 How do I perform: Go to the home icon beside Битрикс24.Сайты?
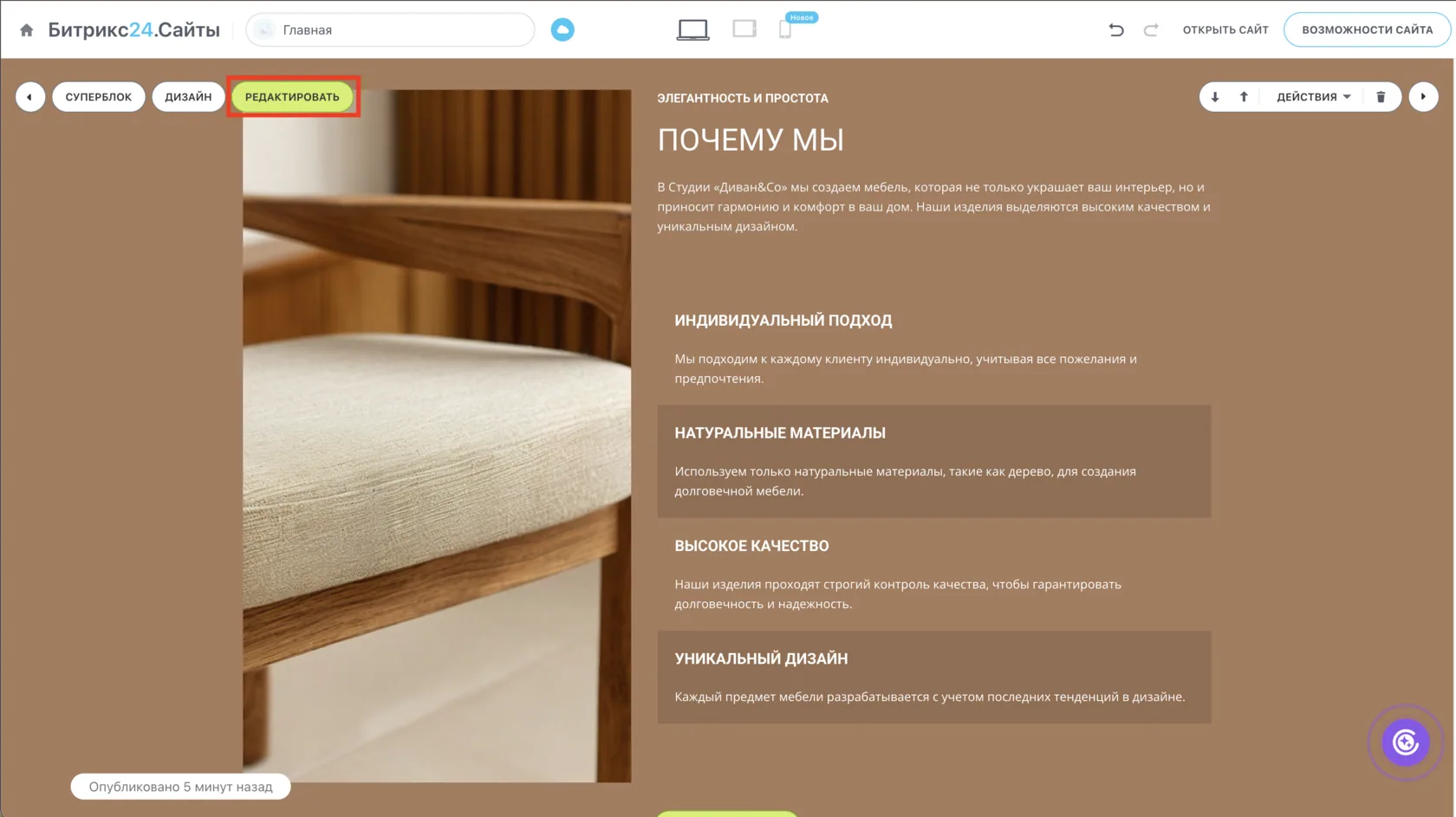pos(27,30)
